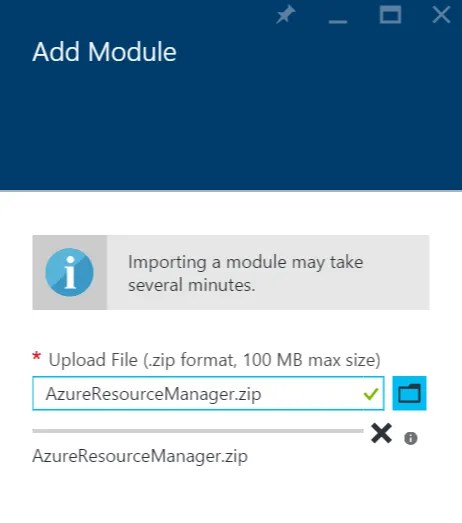Click the Add Module title
The image size is (462, 523).
click(x=104, y=52)
